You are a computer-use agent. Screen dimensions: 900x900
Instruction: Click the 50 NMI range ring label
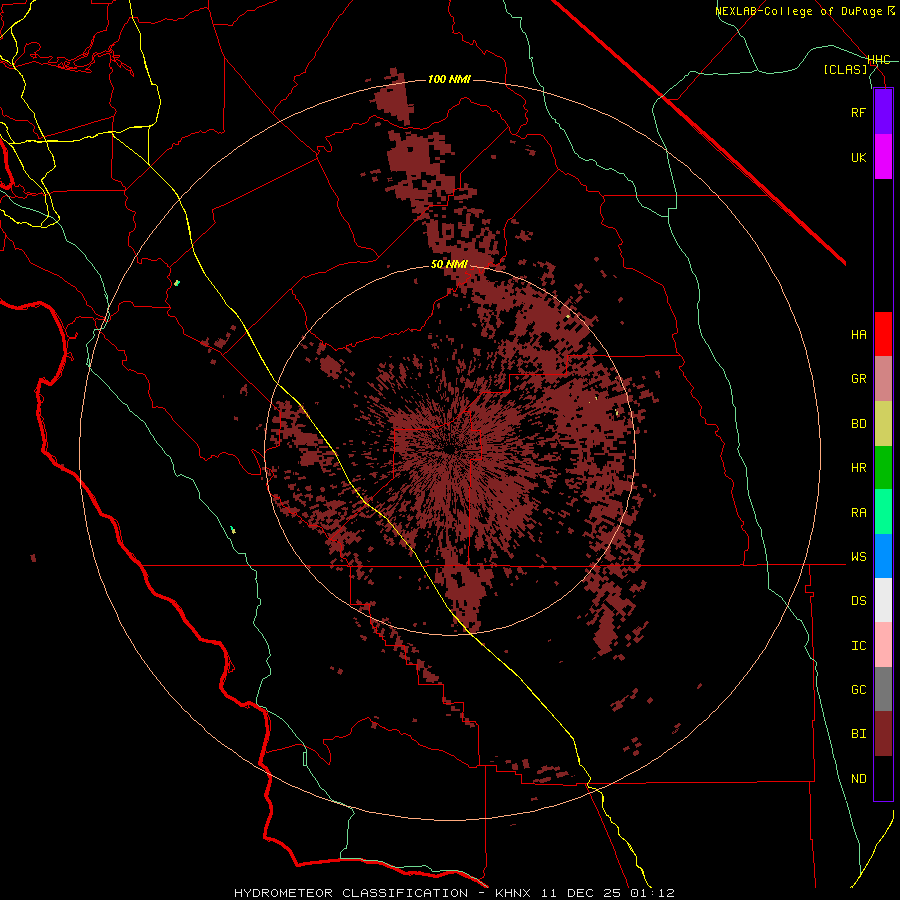(449, 264)
